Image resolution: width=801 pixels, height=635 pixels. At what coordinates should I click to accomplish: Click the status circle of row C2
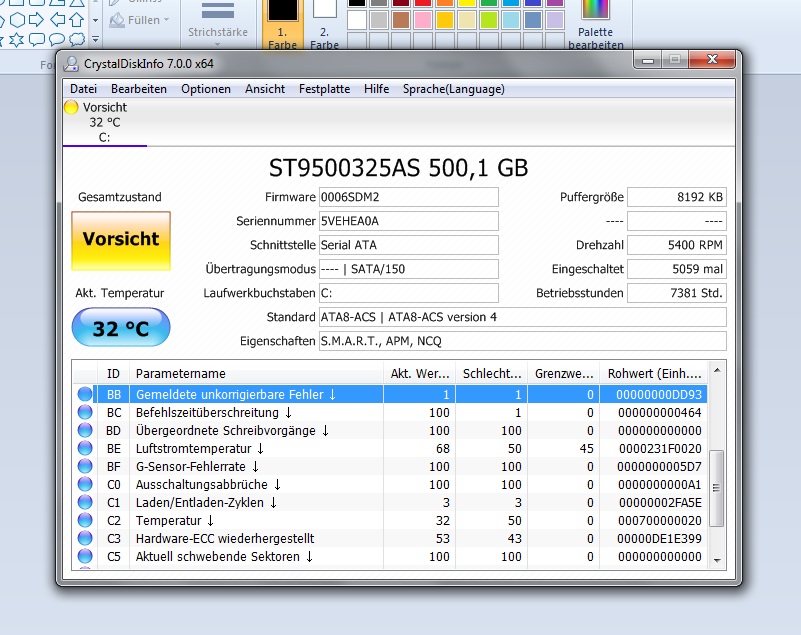[85, 521]
